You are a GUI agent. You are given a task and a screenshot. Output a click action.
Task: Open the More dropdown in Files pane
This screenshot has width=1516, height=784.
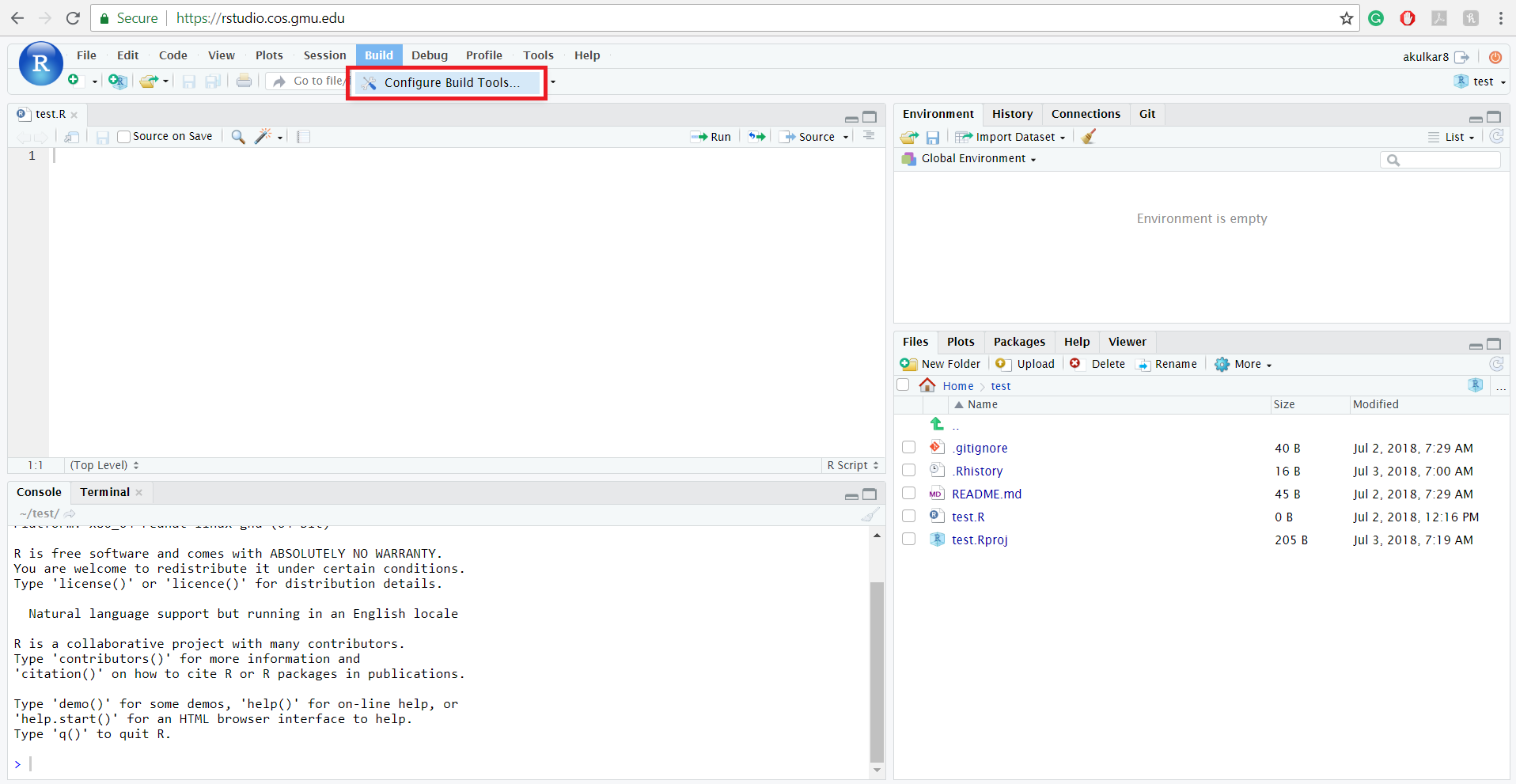tap(1243, 364)
